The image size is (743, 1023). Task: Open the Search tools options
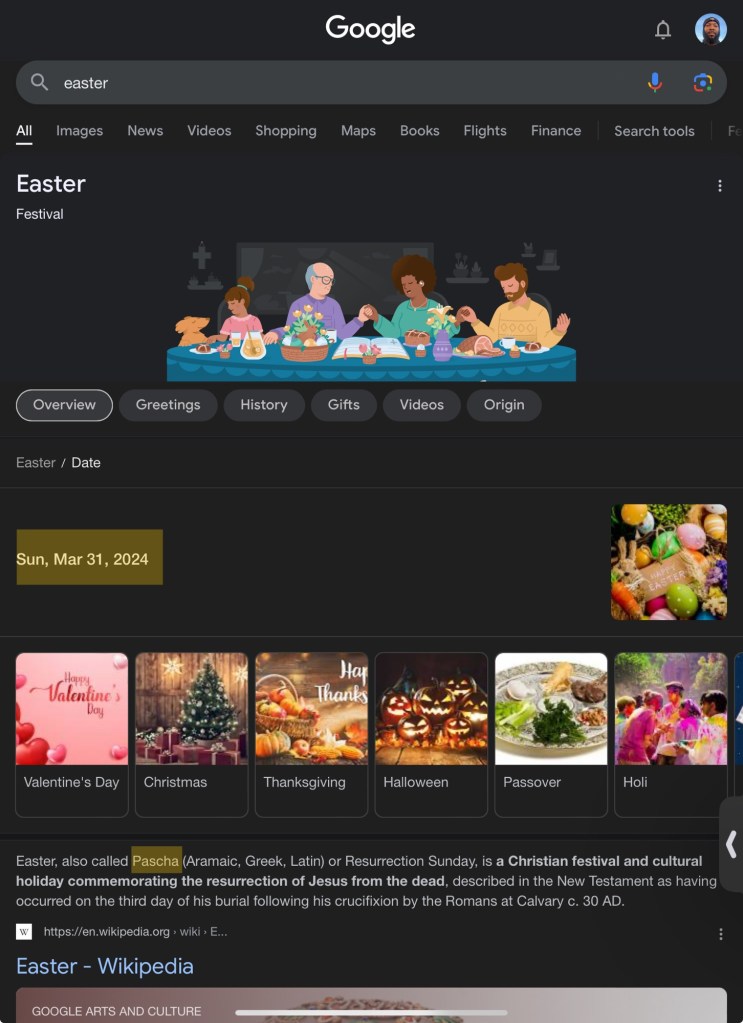654,131
